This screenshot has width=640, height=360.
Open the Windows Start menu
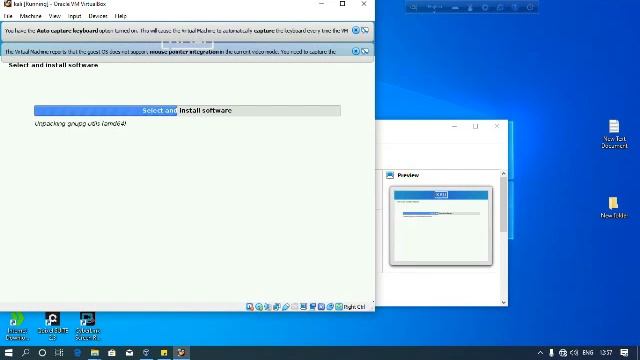pos(9,353)
